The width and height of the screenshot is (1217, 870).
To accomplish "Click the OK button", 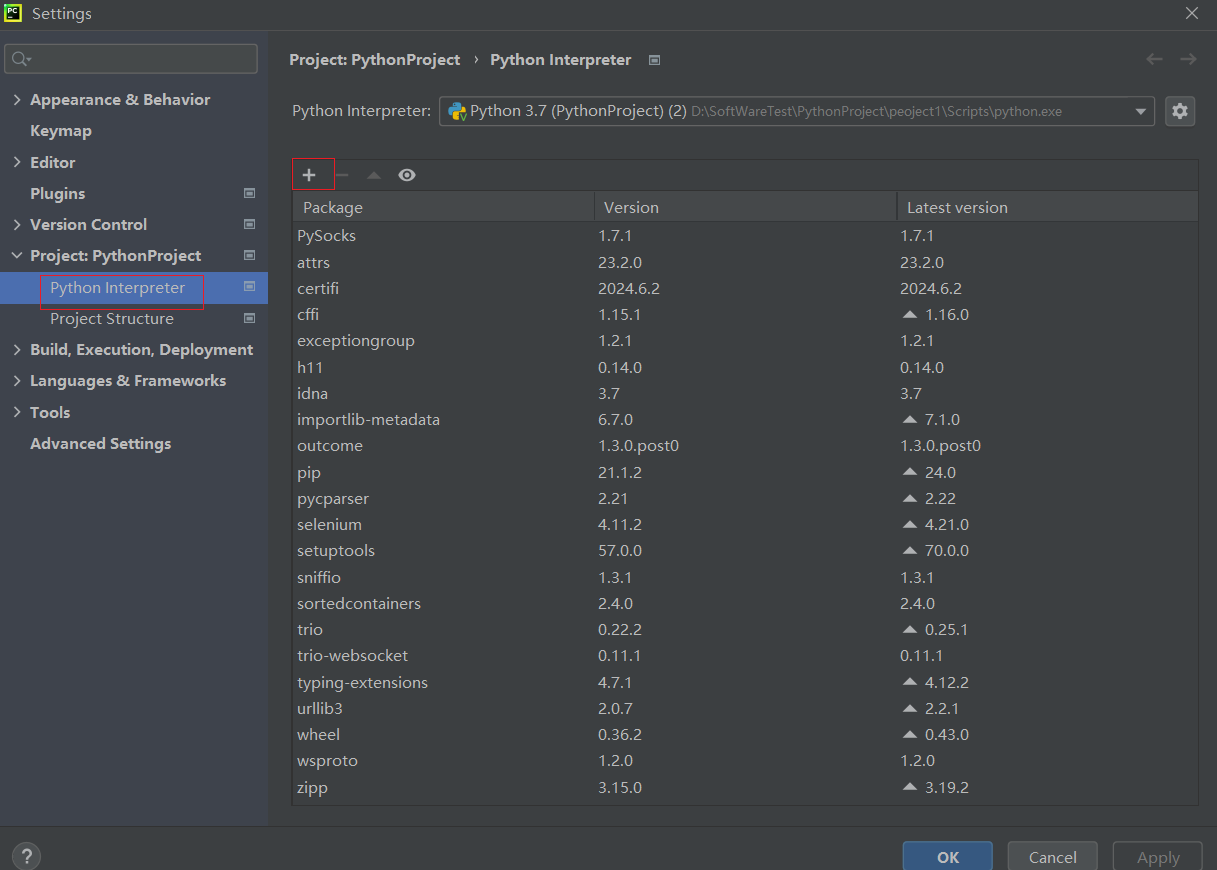I will pyautogui.click(x=948, y=857).
